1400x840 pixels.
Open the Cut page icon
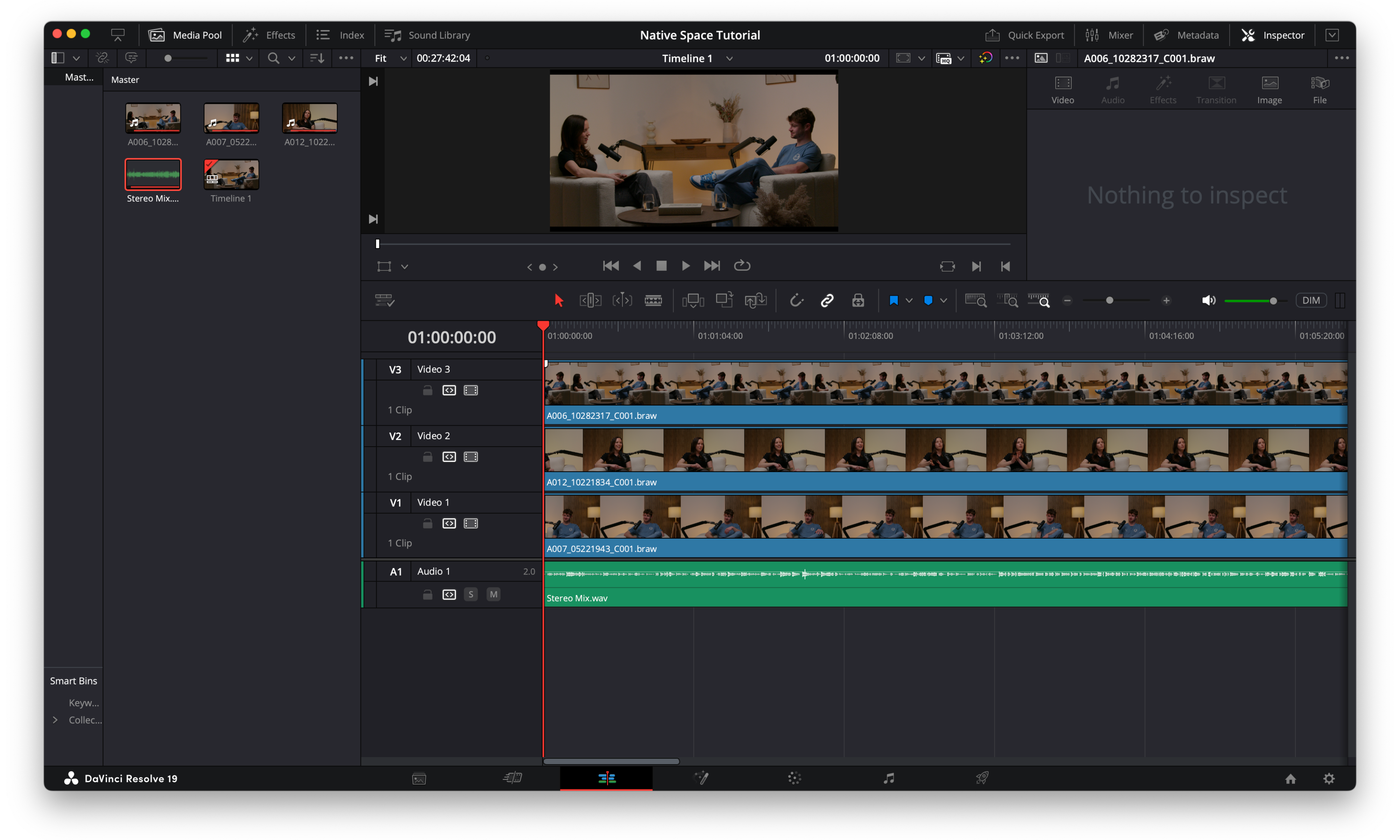pos(513,778)
